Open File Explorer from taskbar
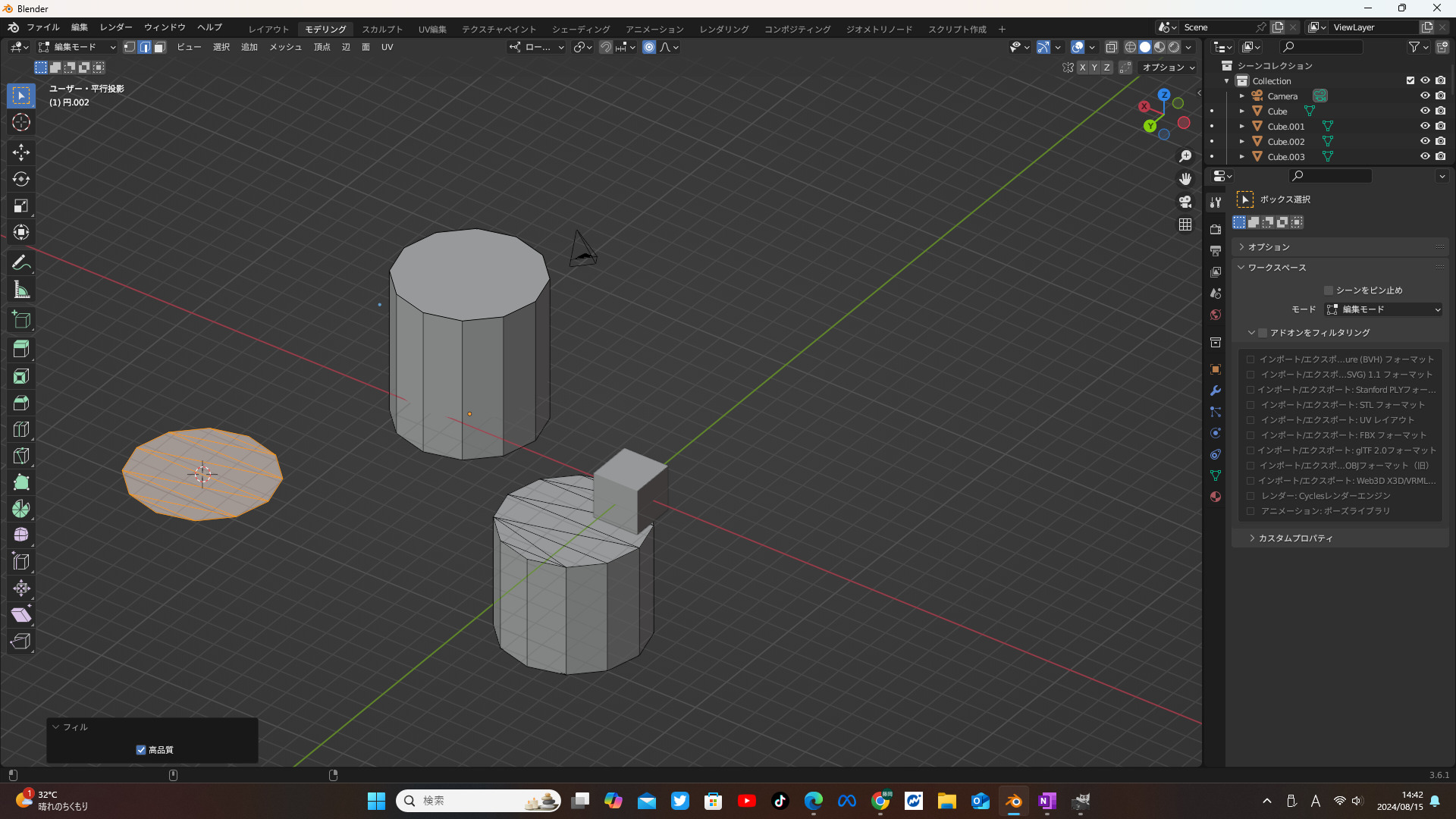 (946, 801)
